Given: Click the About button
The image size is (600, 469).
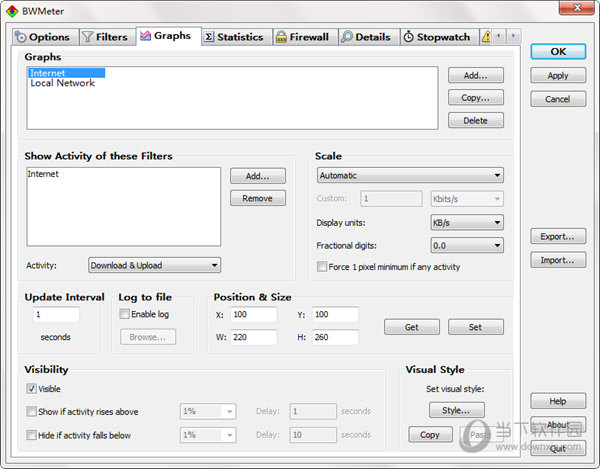Looking at the screenshot, I should pos(558,425).
